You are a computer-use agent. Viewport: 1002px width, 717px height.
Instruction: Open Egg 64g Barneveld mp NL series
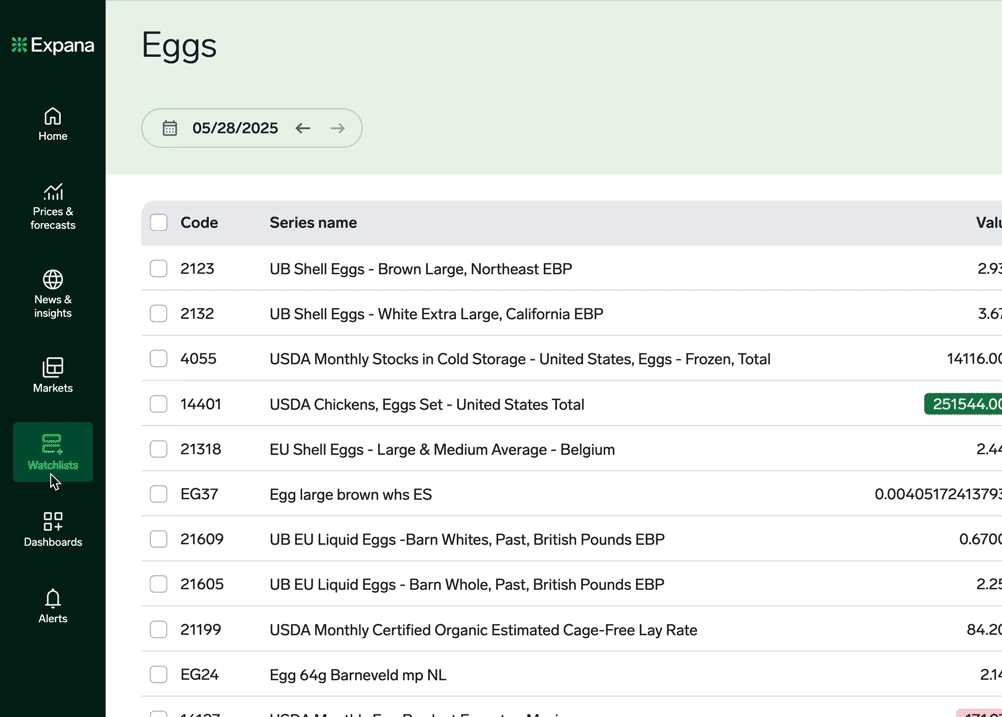358,675
